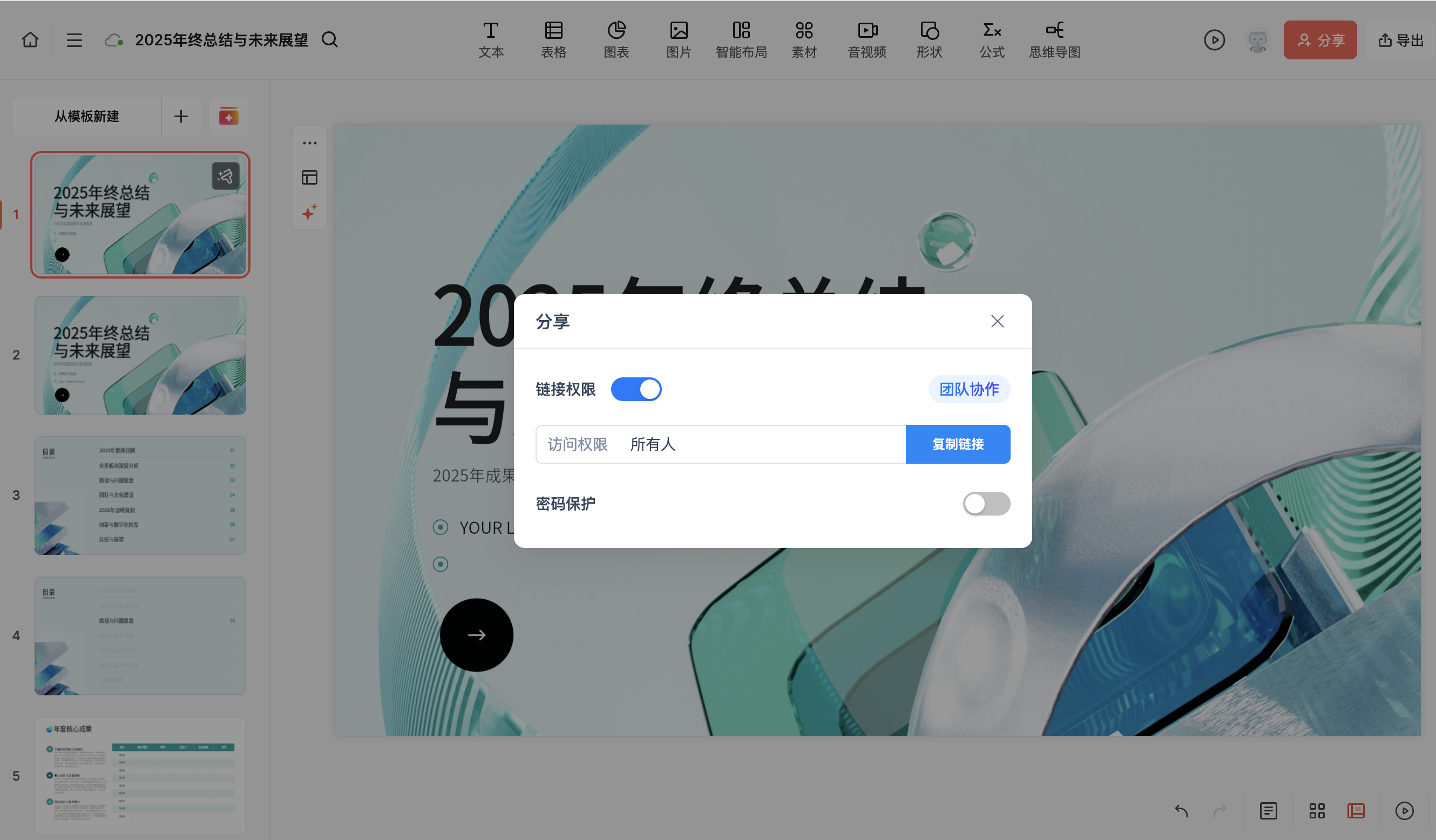Start slideshow from top play icon

coord(1214,40)
